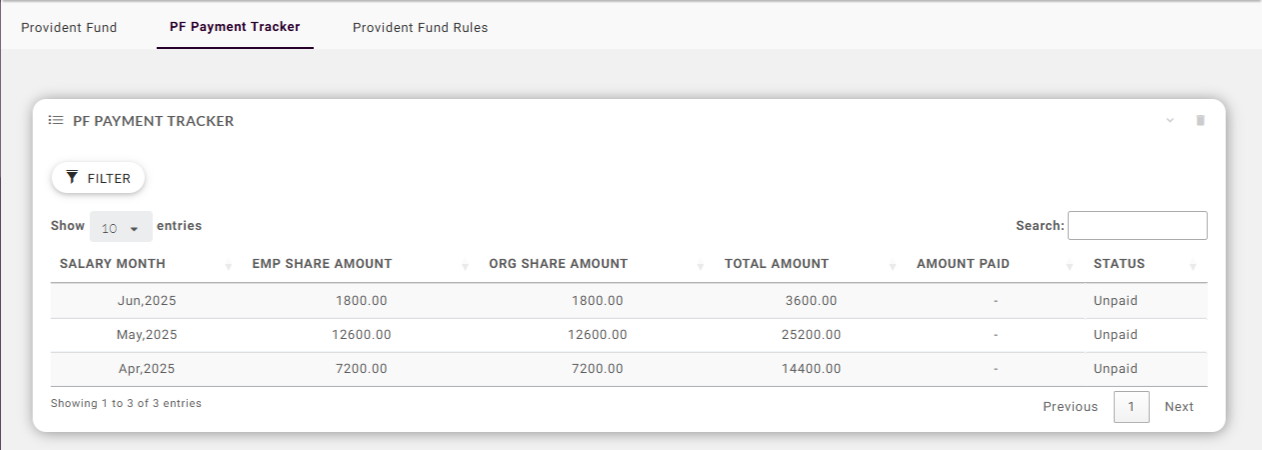The height and width of the screenshot is (450, 1262).
Task: Go to the Previous page
Action: point(1070,407)
